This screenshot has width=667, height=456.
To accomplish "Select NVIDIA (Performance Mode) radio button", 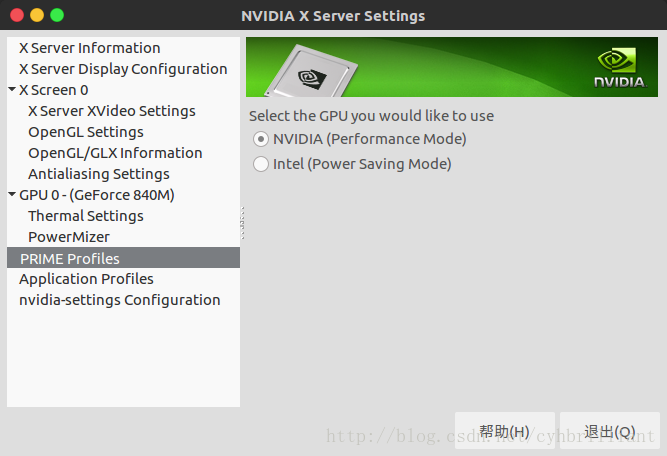I will [x=261, y=139].
